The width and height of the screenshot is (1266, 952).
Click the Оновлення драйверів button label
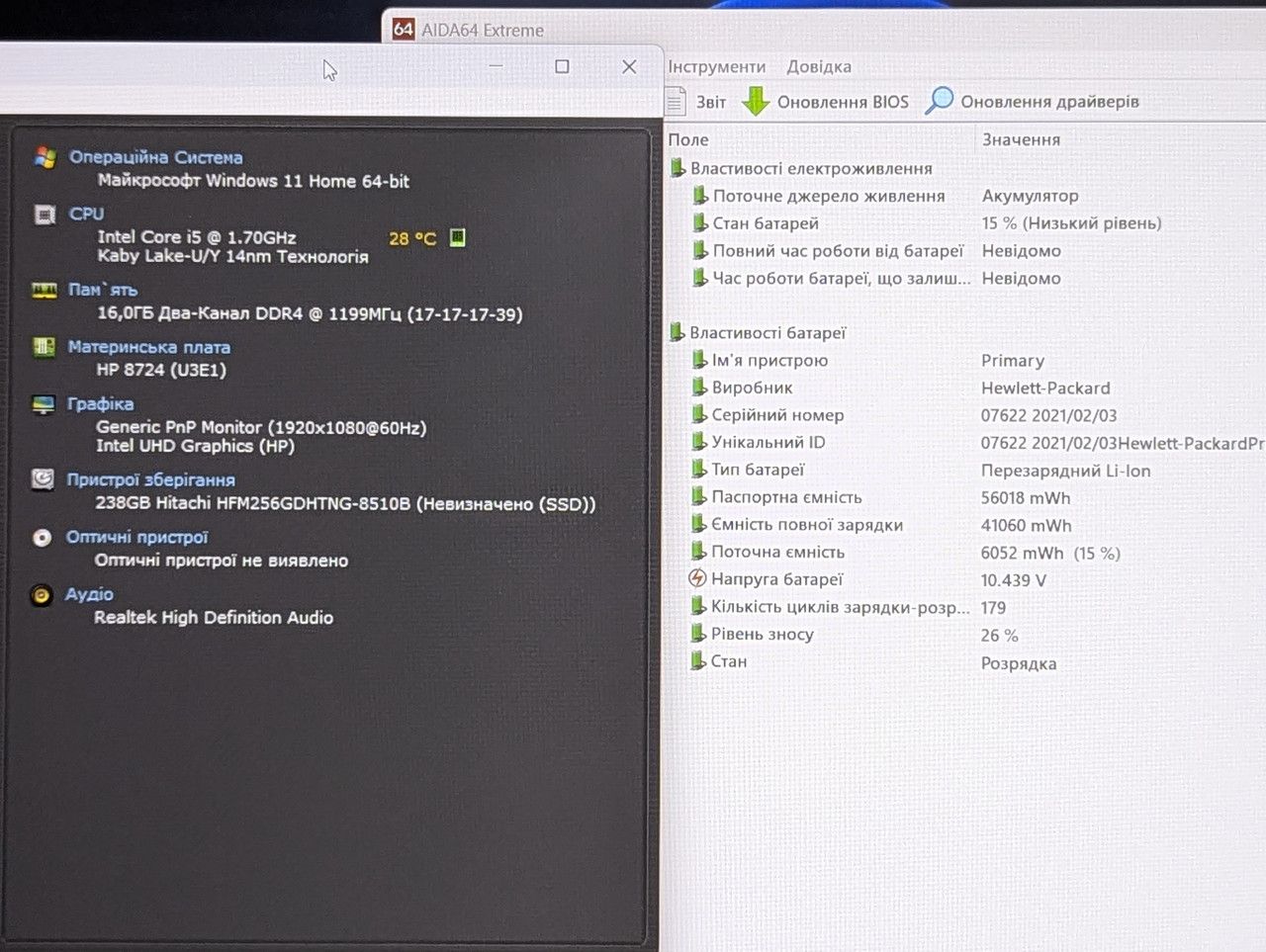(x=1050, y=102)
